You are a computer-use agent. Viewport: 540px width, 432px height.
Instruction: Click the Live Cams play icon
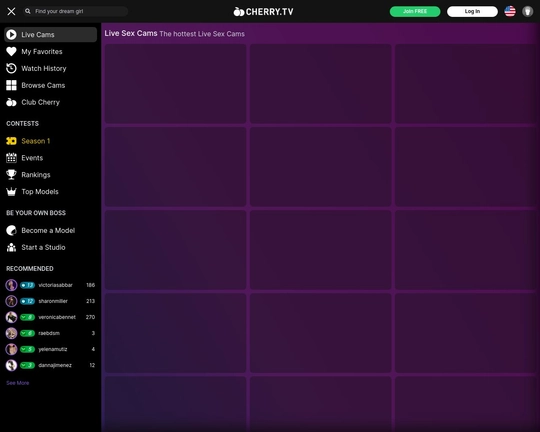coord(11,34)
